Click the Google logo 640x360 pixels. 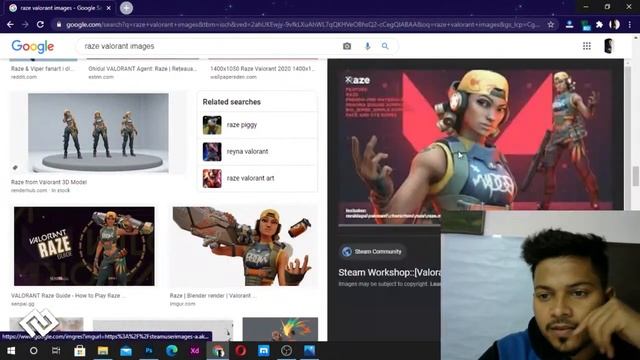click(x=33, y=47)
